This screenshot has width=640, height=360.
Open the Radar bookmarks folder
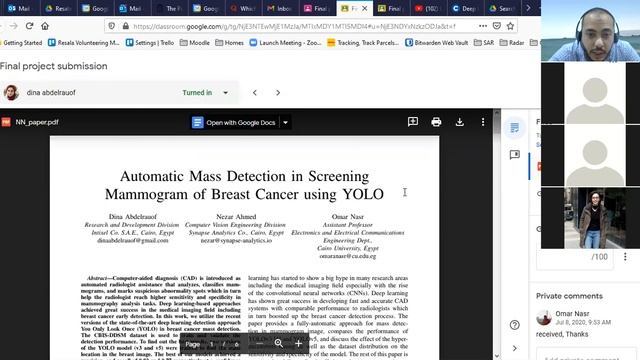(512, 42)
